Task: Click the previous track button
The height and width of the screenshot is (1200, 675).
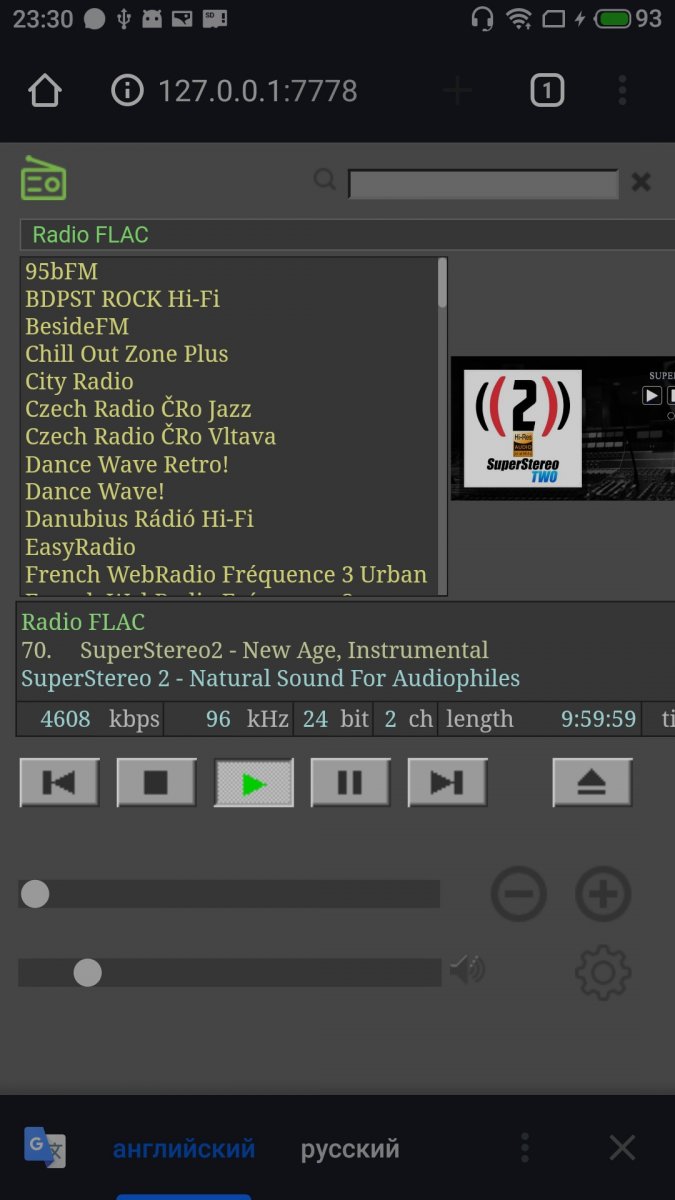Action: (59, 782)
